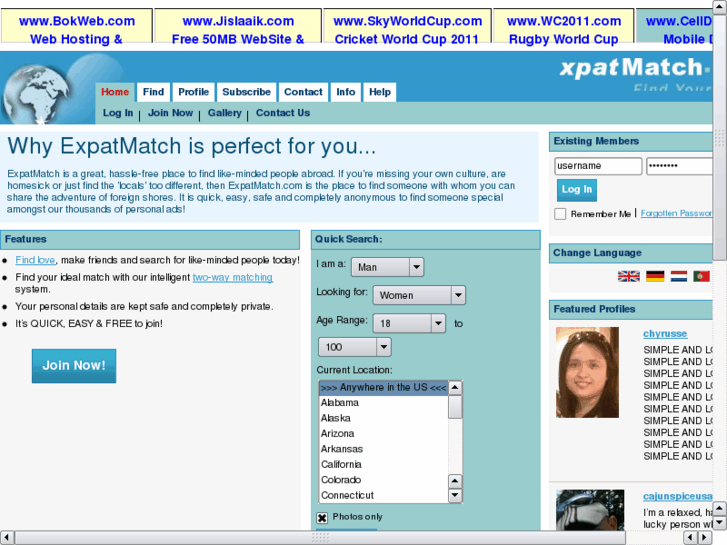The image size is (727, 545).
Task: Open the maximum age 100 dropdown
Action: point(355,347)
